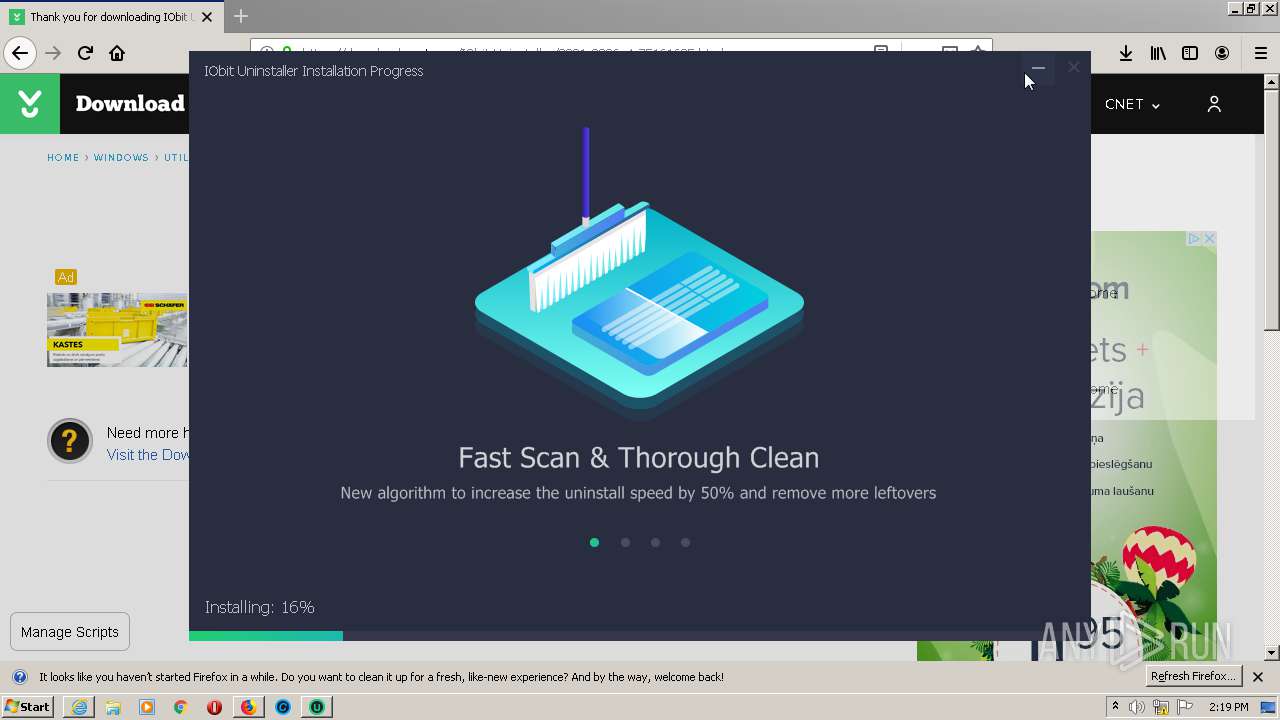Image resolution: width=1280 pixels, height=720 pixels.
Task: Open the Schaefer Kastes ad thumbnail
Action: tap(117, 330)
